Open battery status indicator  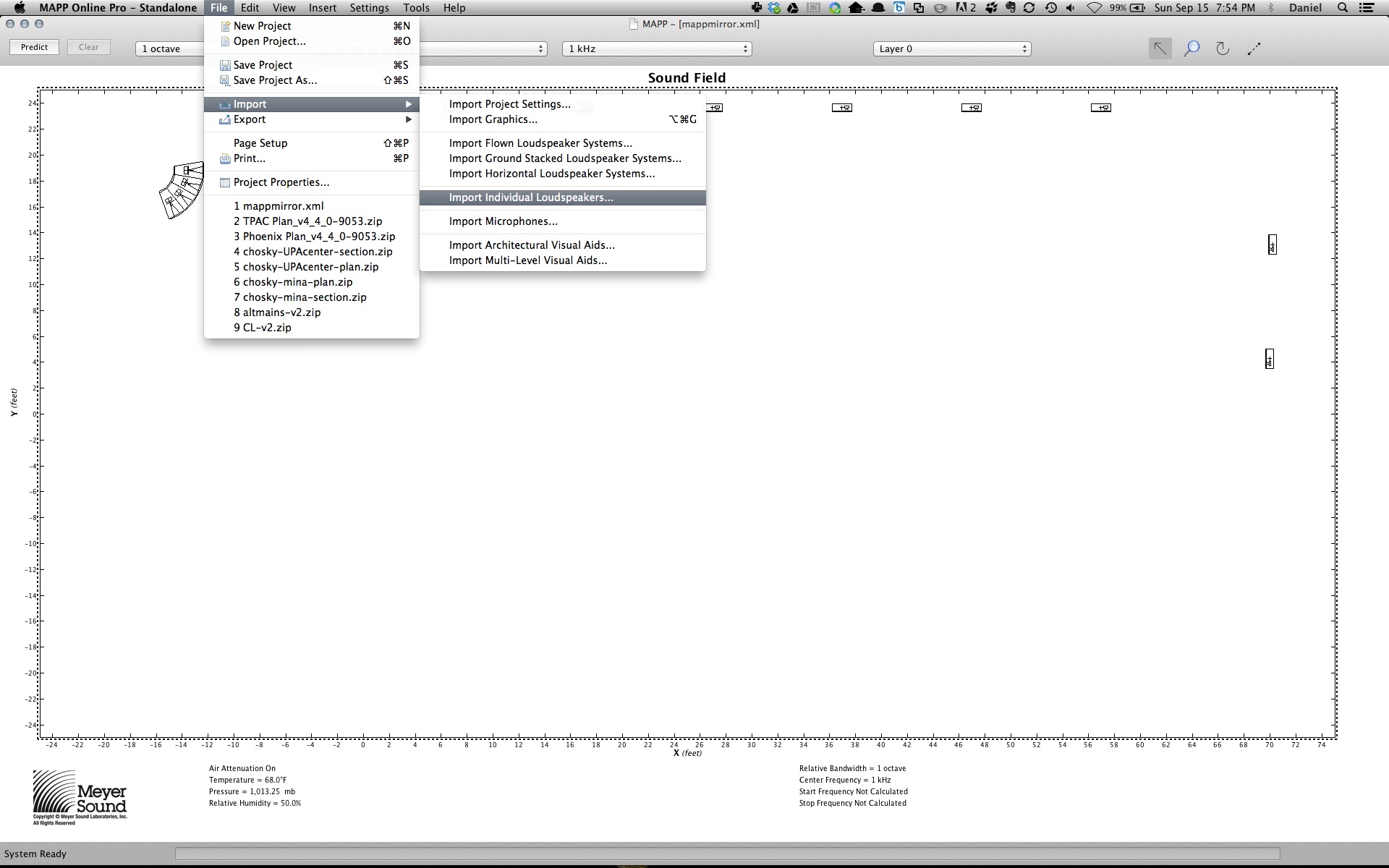1128,8
